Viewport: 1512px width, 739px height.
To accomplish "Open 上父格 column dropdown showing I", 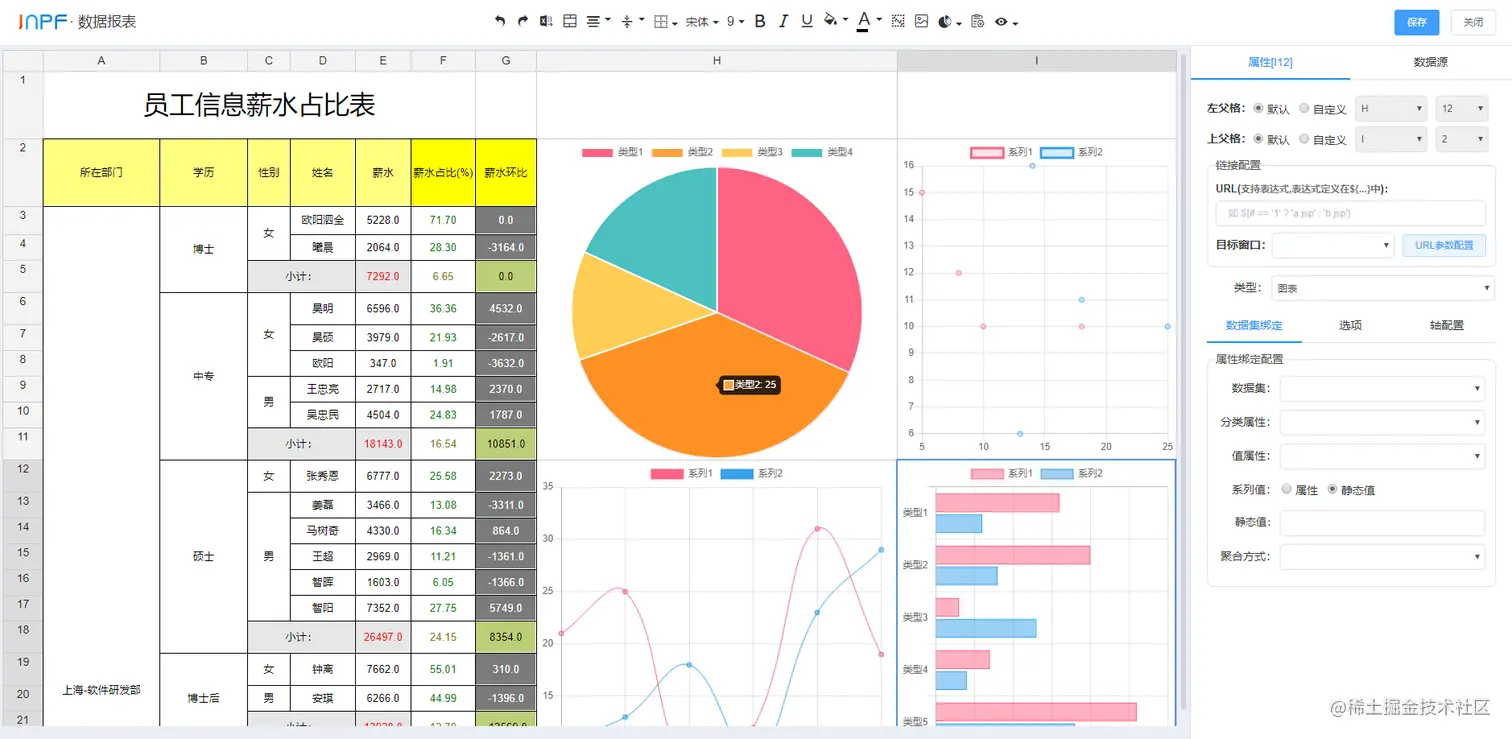I will (x=1391, y=139).
